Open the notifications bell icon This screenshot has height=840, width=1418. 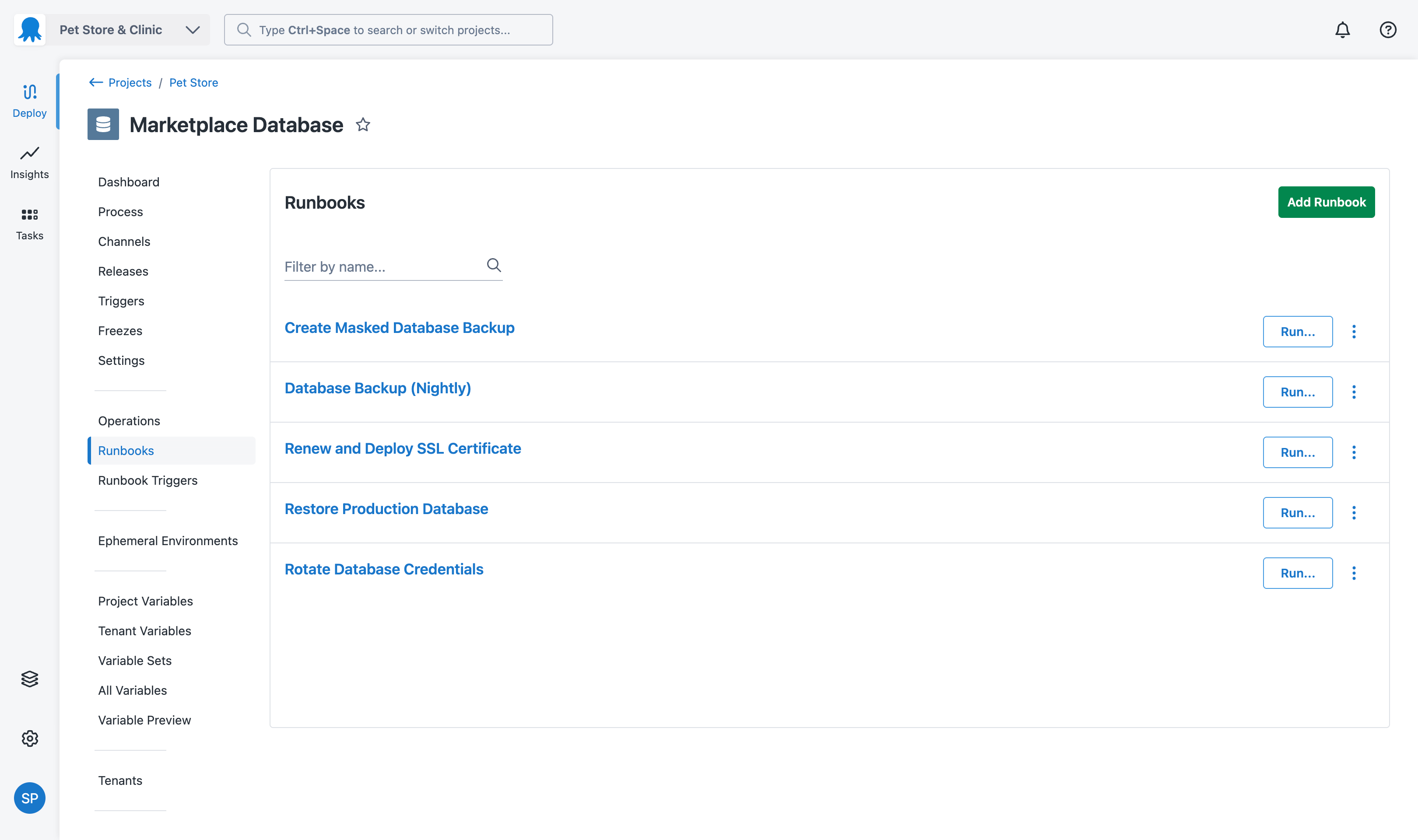[1342, 30]
